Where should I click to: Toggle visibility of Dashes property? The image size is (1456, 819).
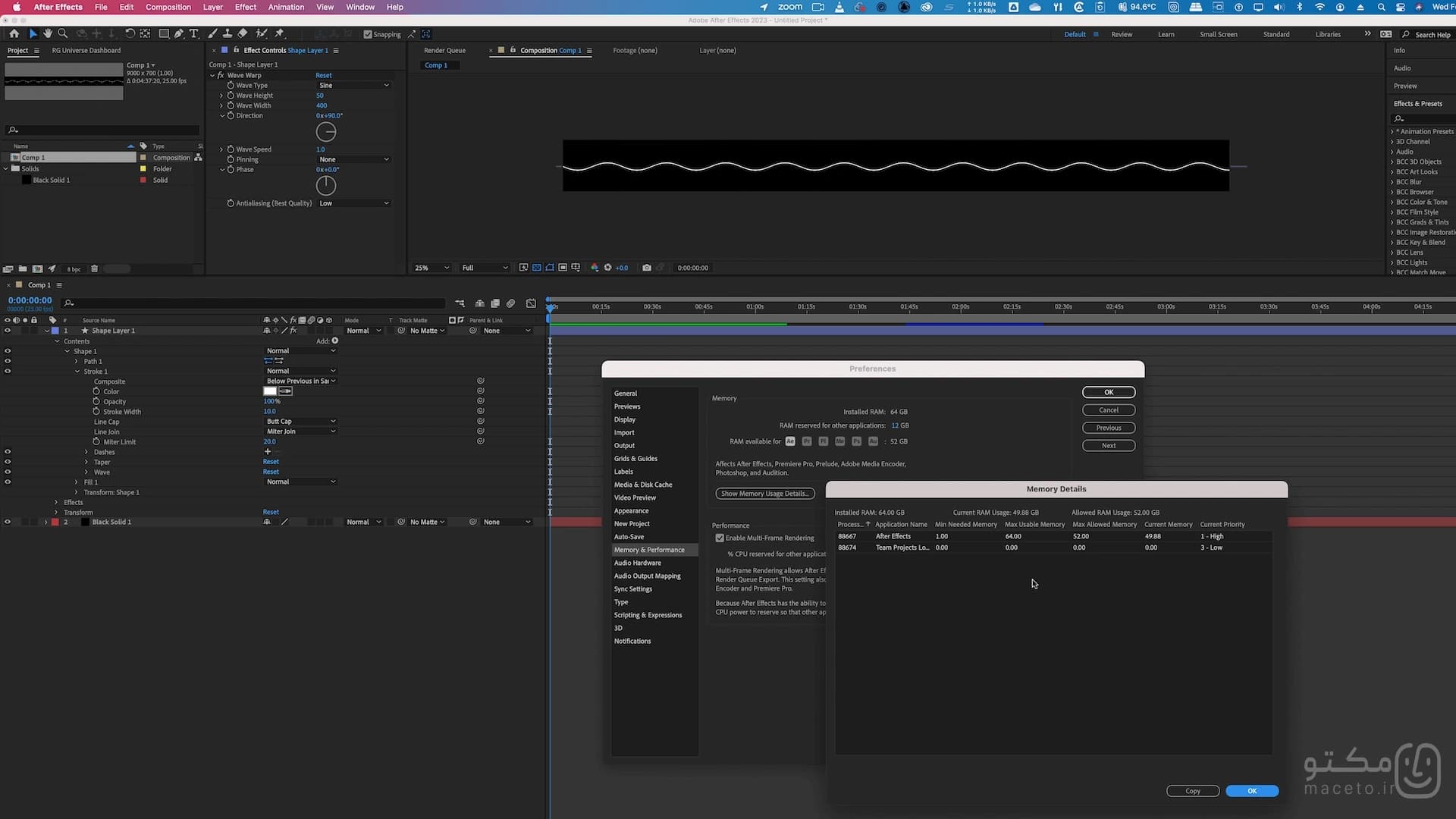pyautogui.click(x=8, y=452)
